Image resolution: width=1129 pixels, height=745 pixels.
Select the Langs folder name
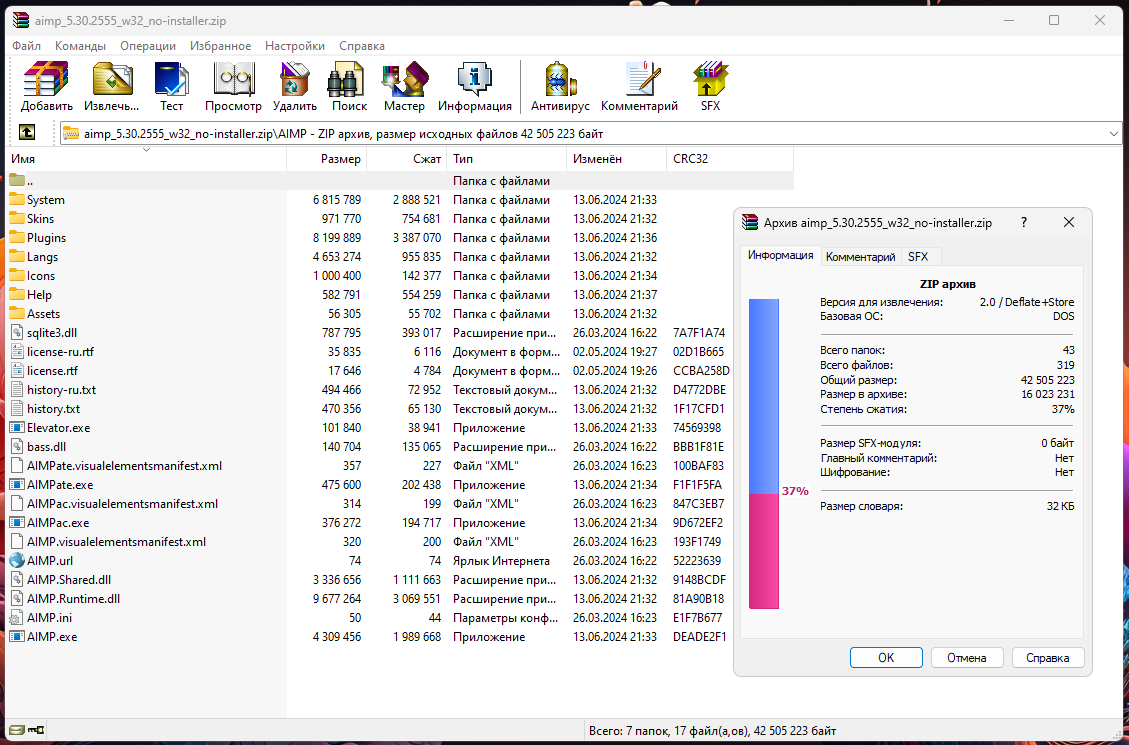coord(42,257)
